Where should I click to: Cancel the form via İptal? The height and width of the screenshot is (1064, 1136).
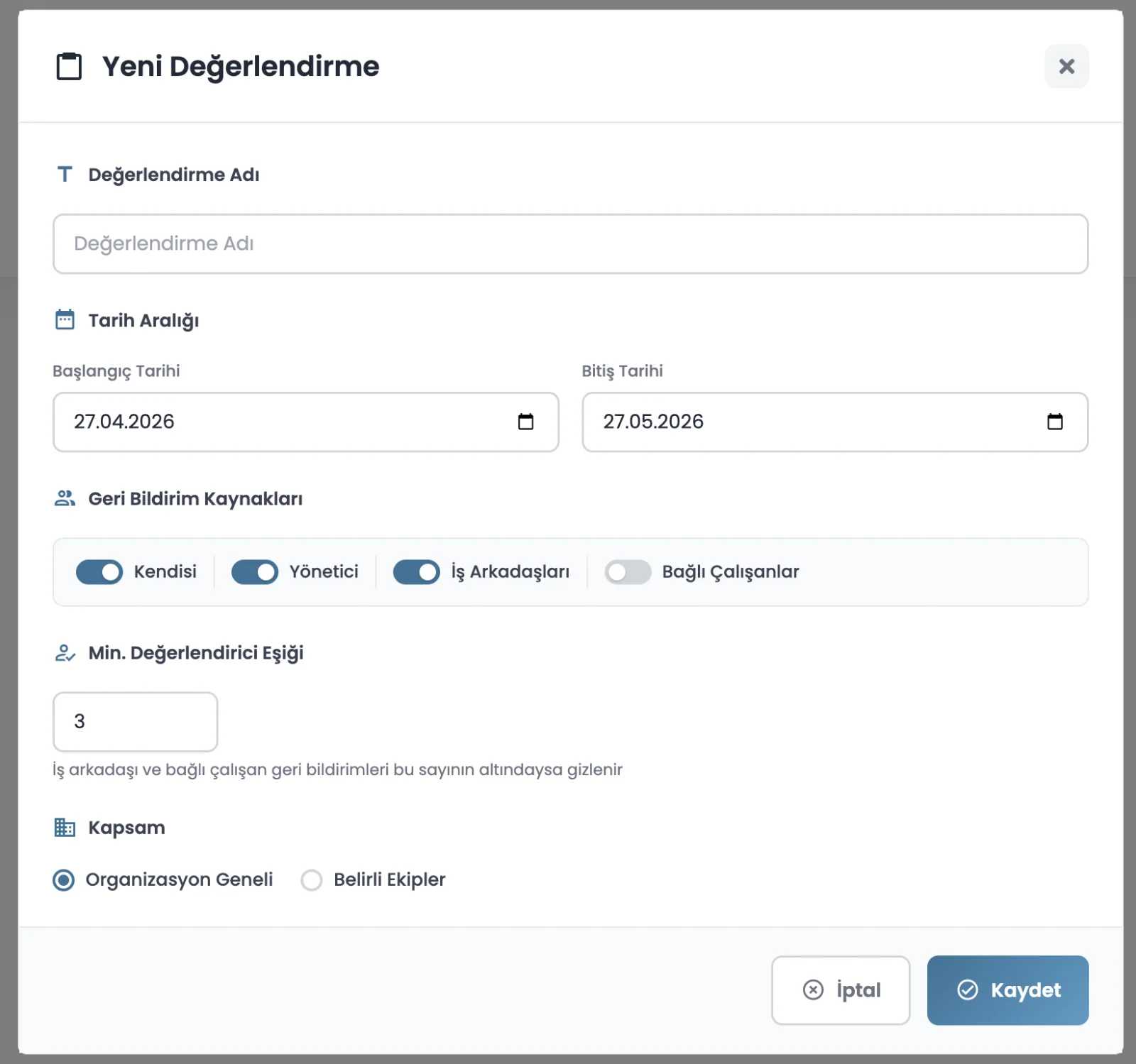tap(840, 989)
